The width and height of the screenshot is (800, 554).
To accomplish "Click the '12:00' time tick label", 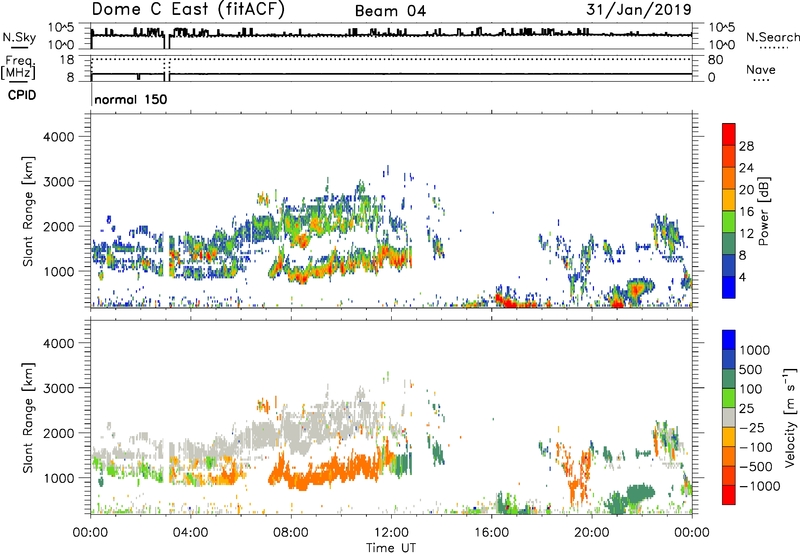I will click(391, 533).
